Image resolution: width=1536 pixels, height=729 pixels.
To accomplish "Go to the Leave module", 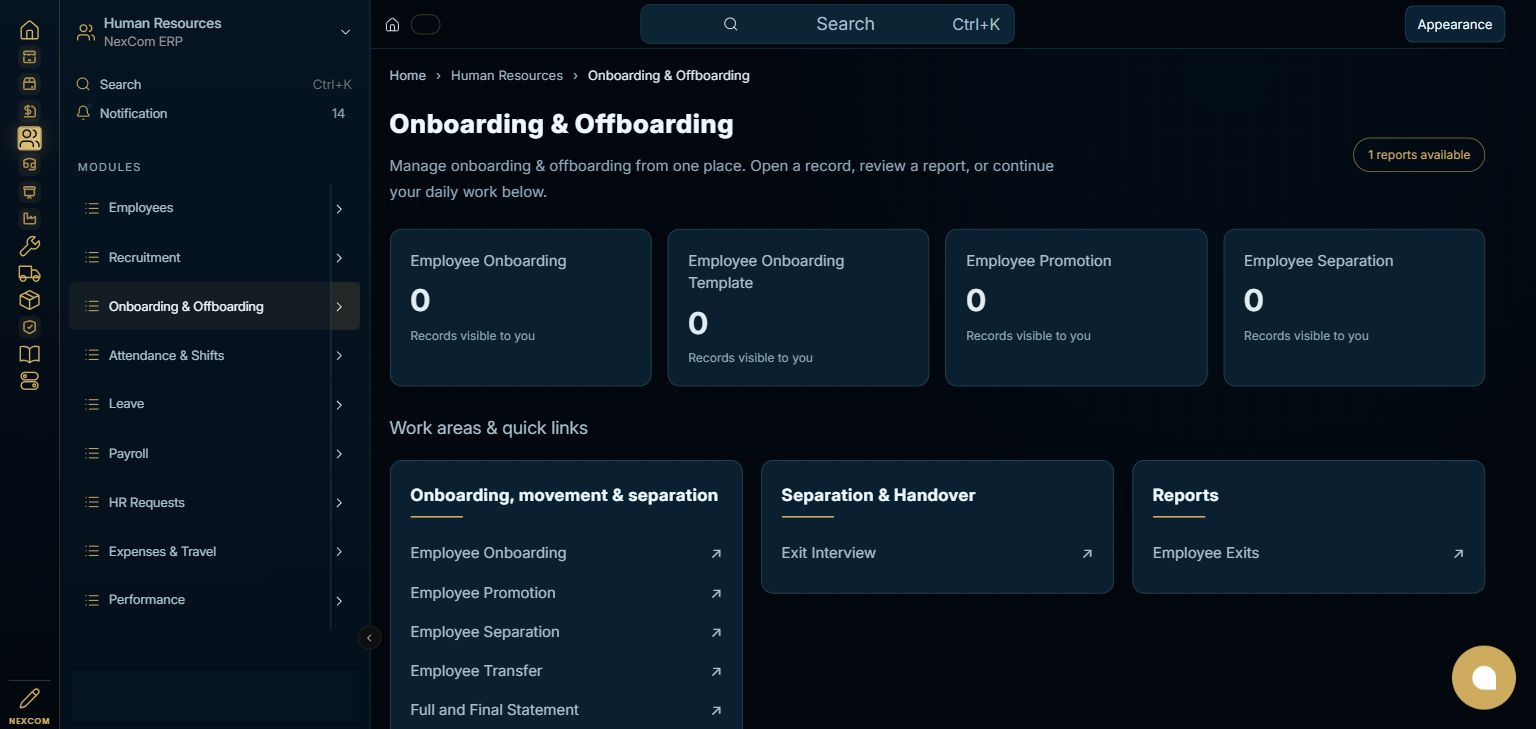I will [x=199, y=404].
